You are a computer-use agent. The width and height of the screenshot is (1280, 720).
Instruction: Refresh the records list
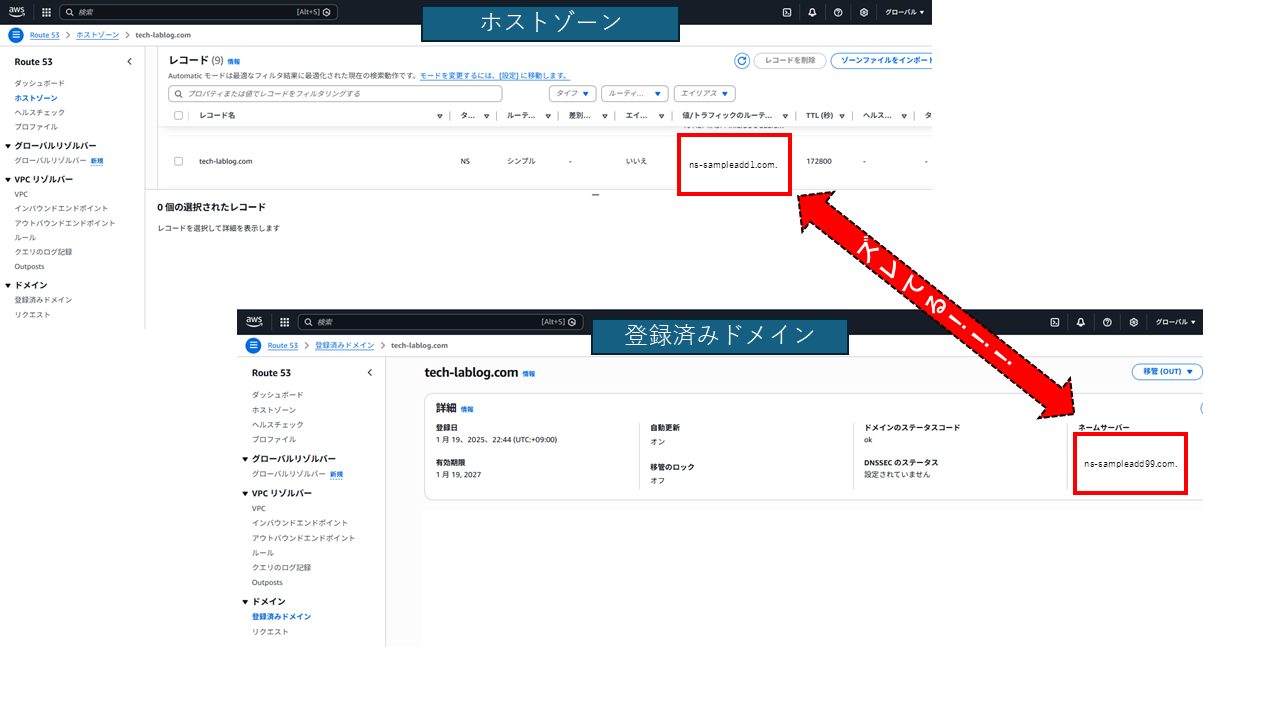(741, 60)
